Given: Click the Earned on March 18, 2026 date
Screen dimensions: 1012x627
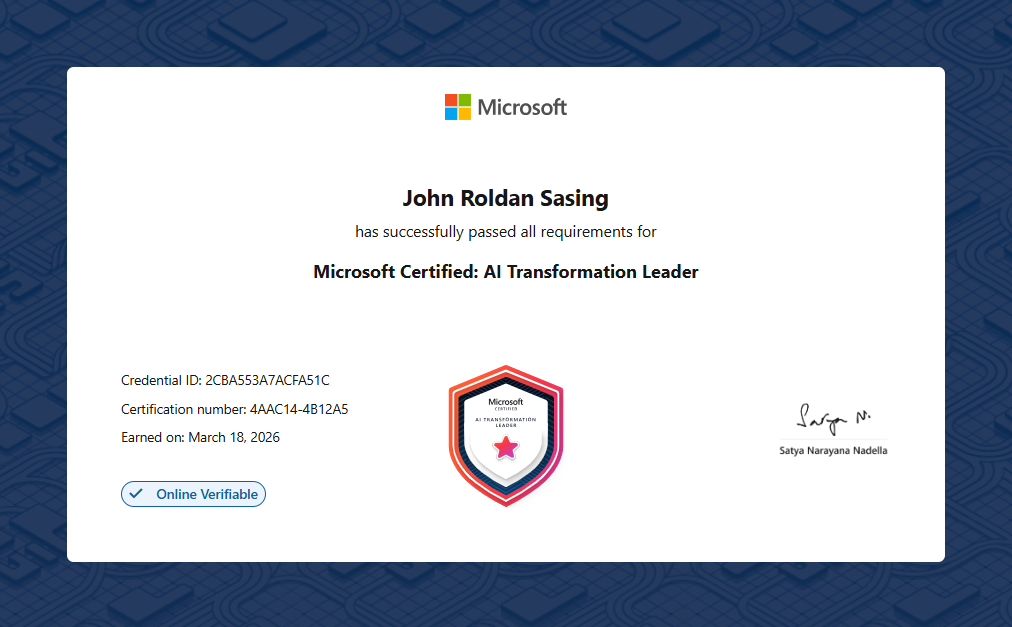Looking at the screenshot, I should [200, 437].
